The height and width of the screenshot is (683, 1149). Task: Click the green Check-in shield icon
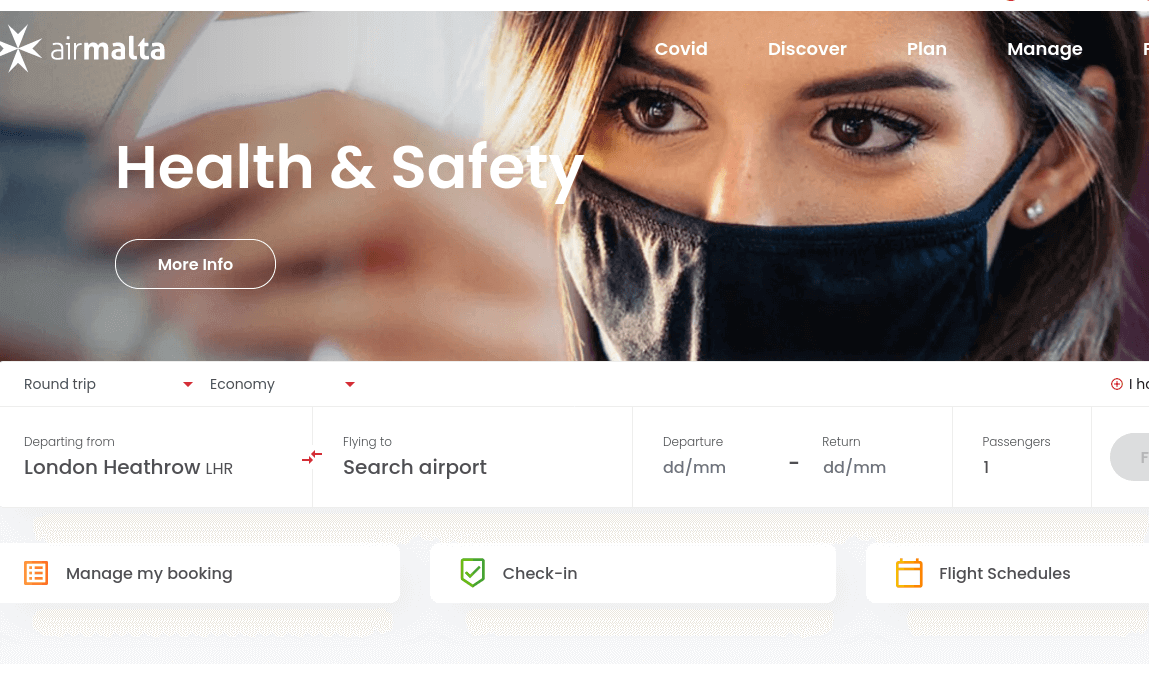click(473, 572)
